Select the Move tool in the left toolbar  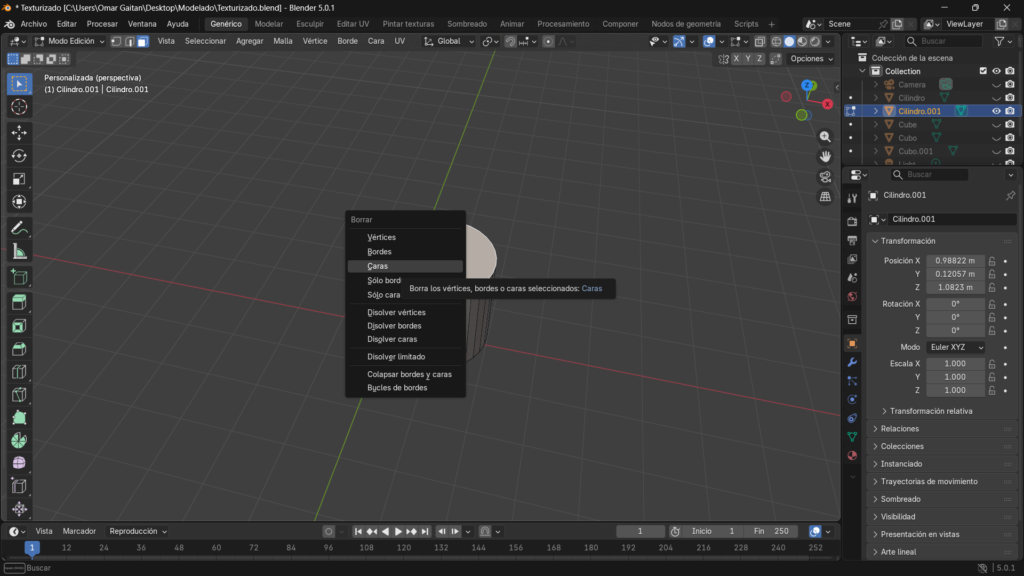(x=19, y=132)
